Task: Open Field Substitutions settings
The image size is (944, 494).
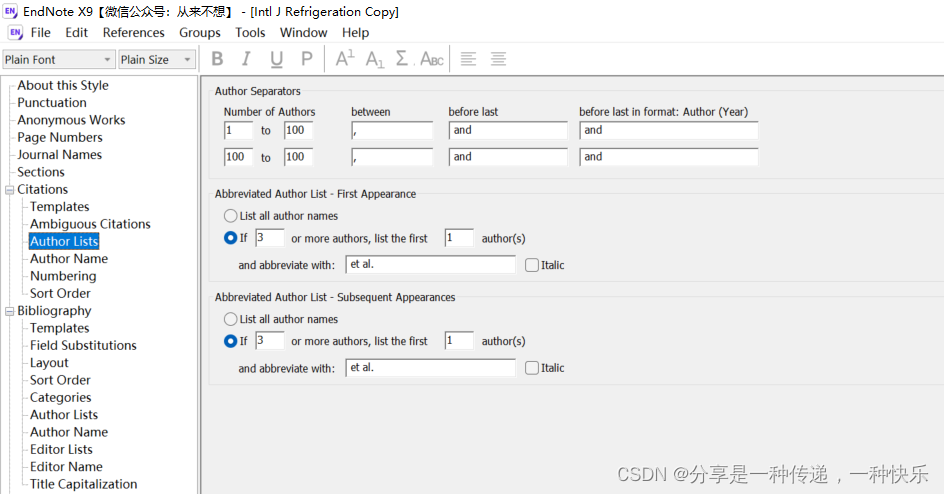Action: coord(83,345)
